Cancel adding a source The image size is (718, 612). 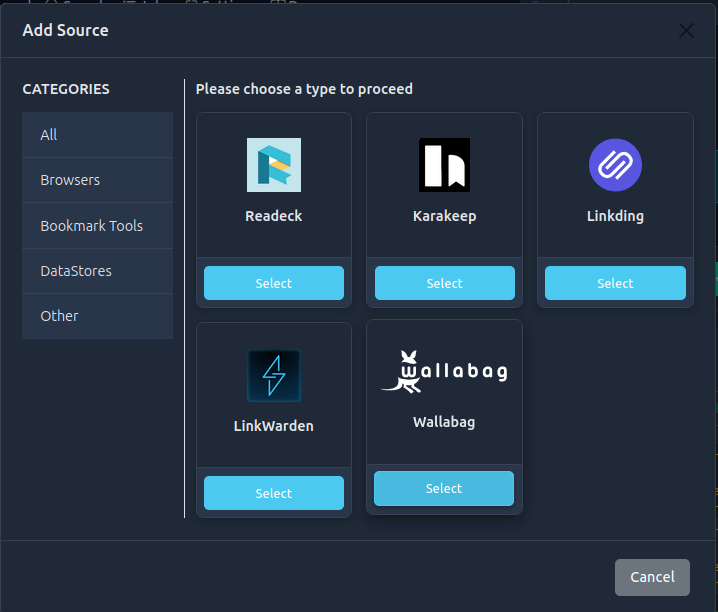coord(652,577)
